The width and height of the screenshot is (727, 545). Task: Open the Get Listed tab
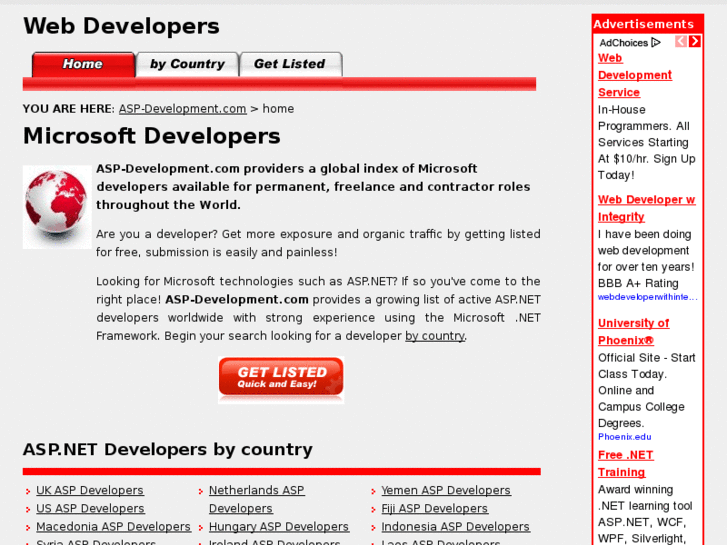click(291, 64)
